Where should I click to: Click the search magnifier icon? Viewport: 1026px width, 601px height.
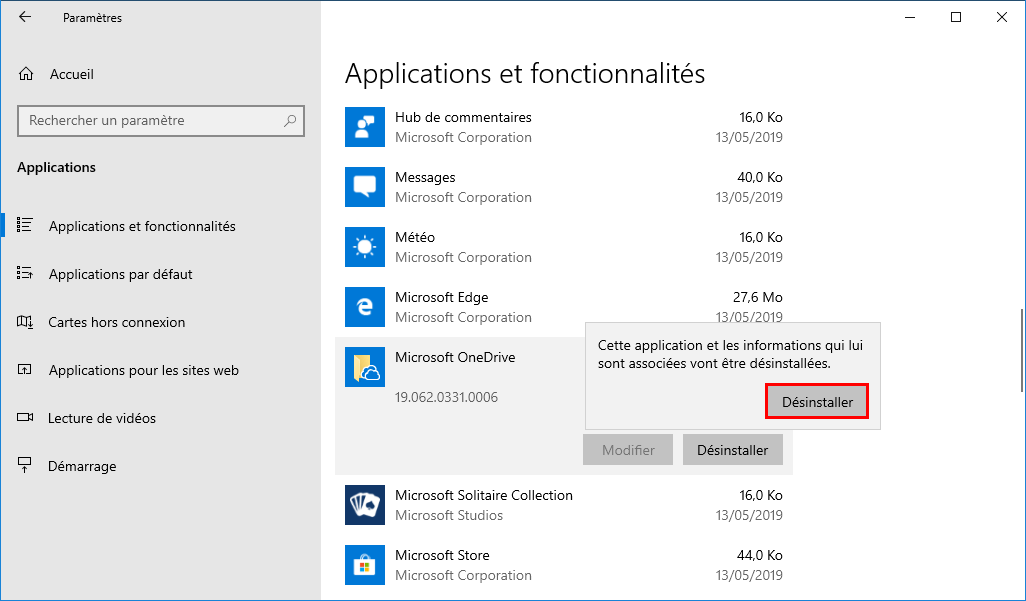coord(290,120)
